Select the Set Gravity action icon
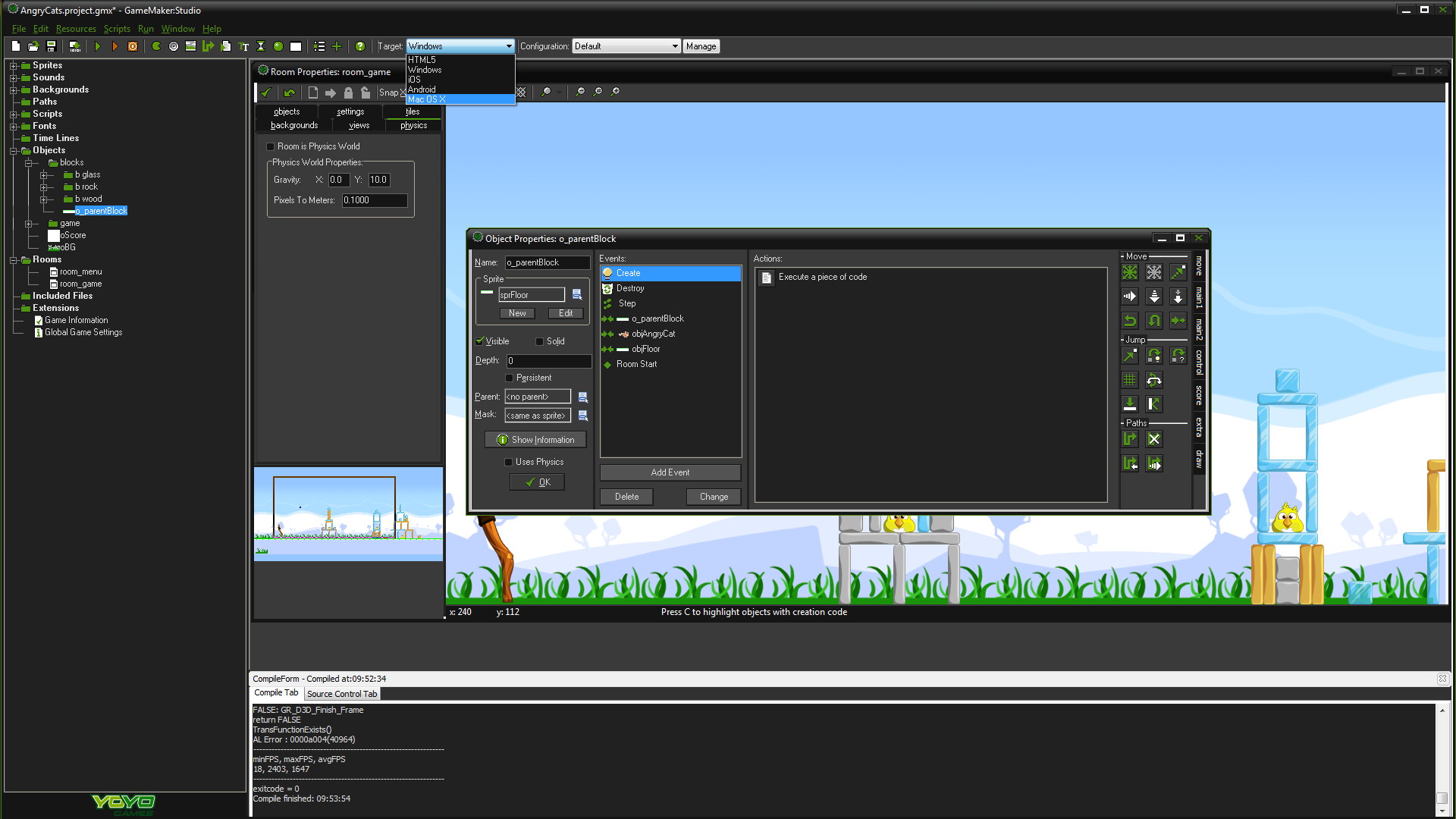 (1178, 297)
